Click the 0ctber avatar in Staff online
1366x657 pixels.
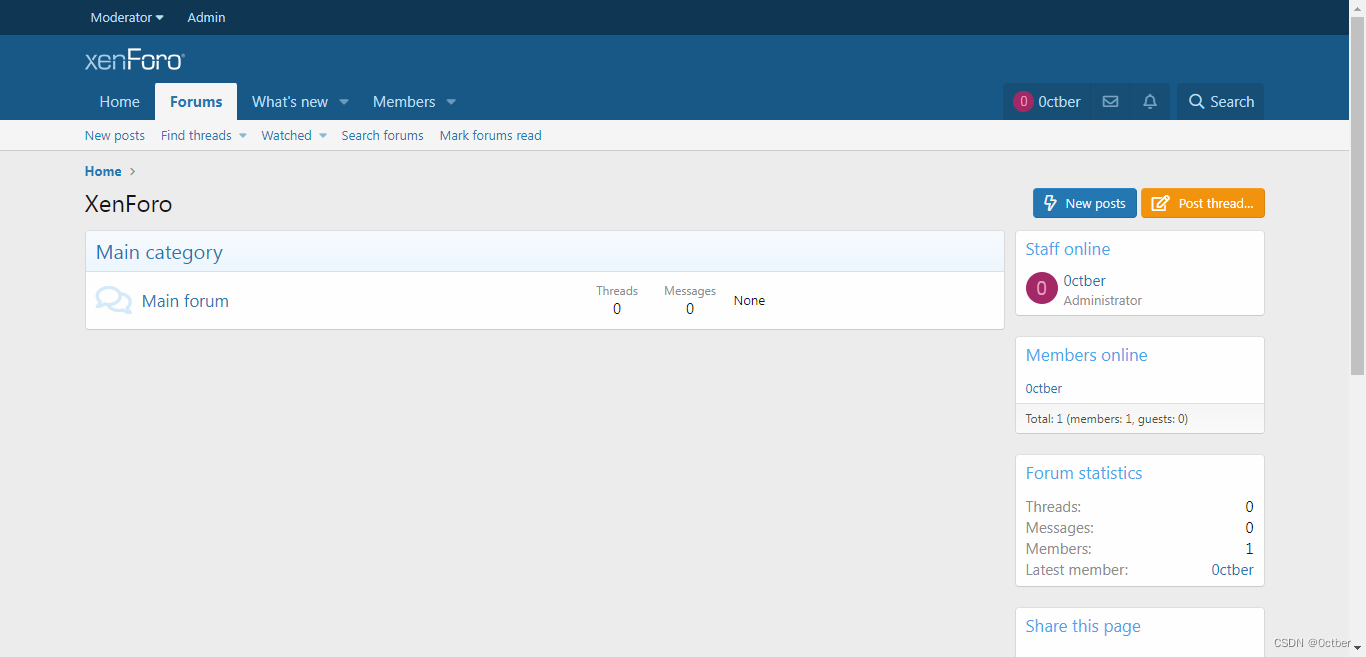[1041, 289]
